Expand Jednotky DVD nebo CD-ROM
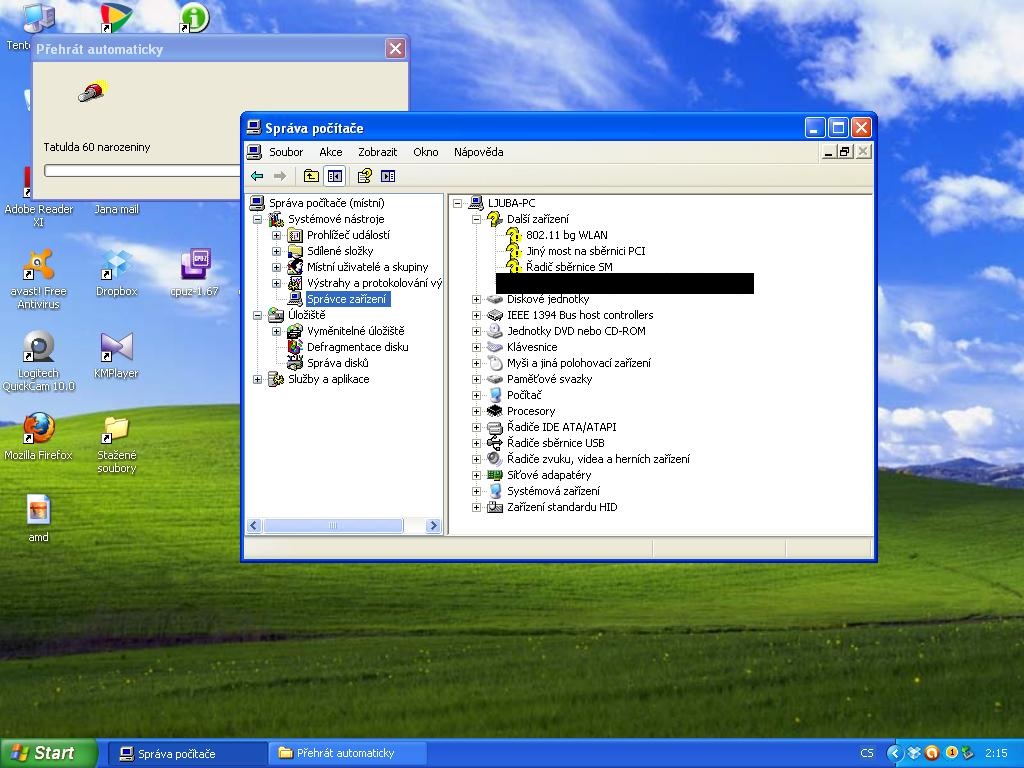 pos(477,331)
